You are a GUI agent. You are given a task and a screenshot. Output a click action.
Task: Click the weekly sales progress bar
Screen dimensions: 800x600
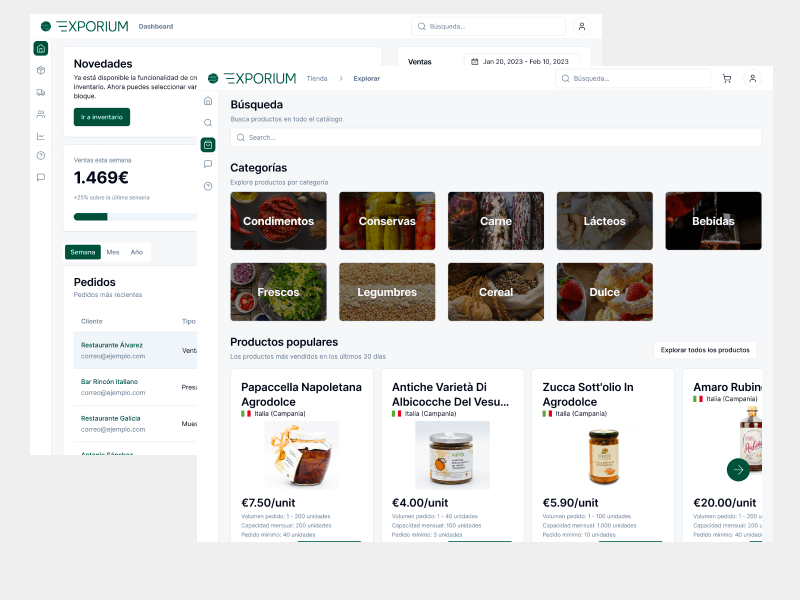pos(135,217)
